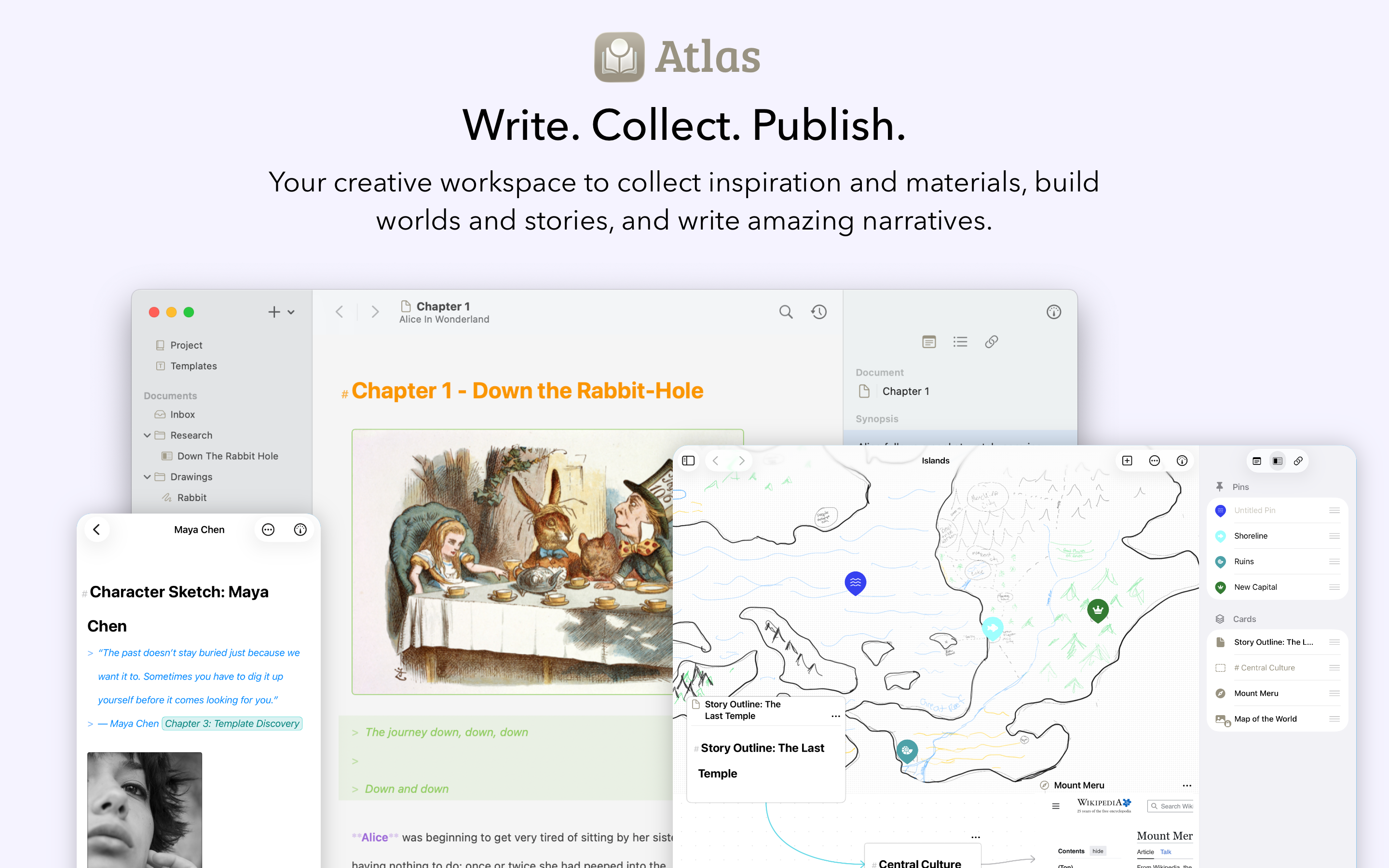1389x868 pixels.
Task: Select Story Outline card in Cards list
Action: (x=1278, y=642)
